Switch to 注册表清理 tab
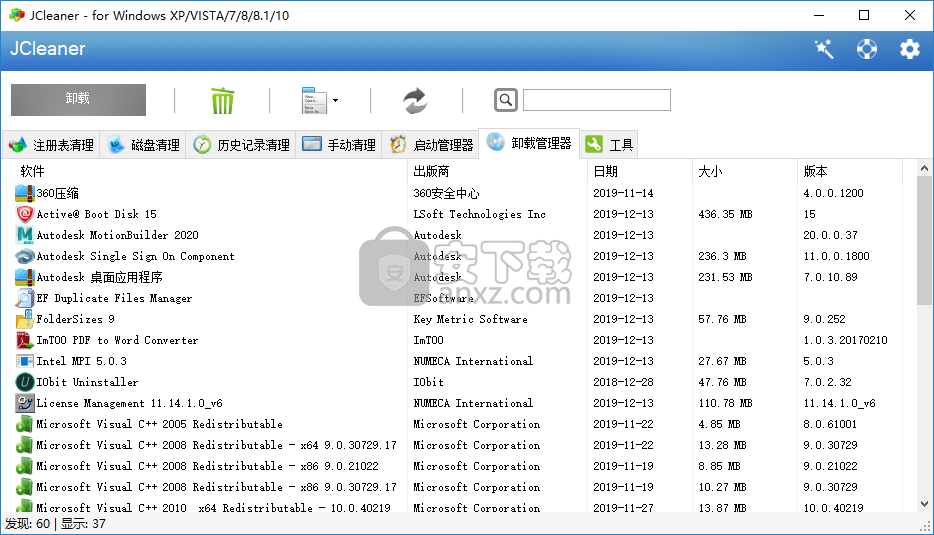Image resolution: width=934 pixels, height=535 pixels. pyautogui.click(x=51, y=145)
